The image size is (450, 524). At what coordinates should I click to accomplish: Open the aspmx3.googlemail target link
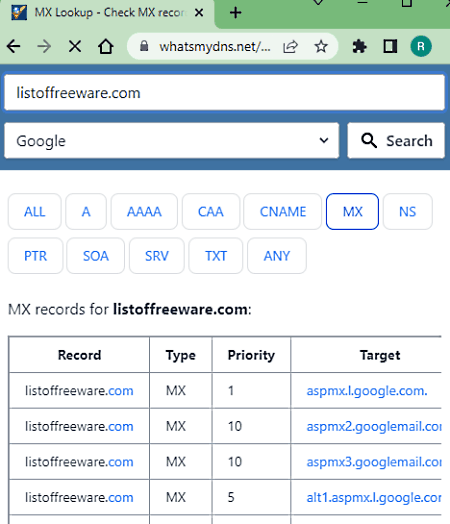[x=374, y=462]
